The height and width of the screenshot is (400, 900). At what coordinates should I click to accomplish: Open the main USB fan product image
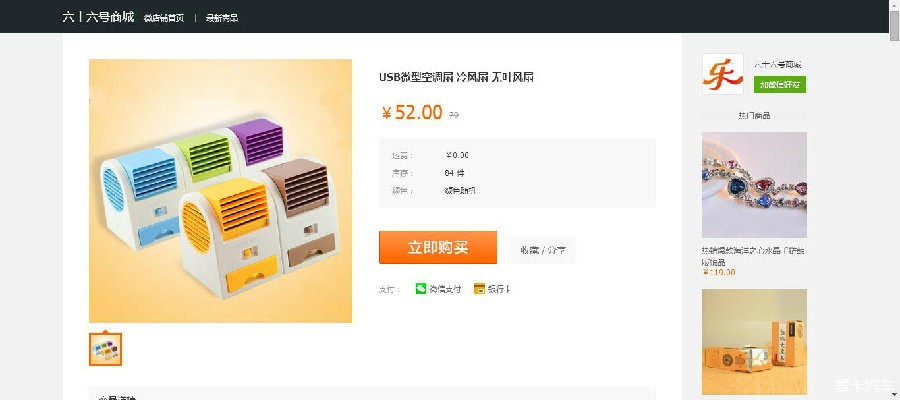[x=220, y=191]
